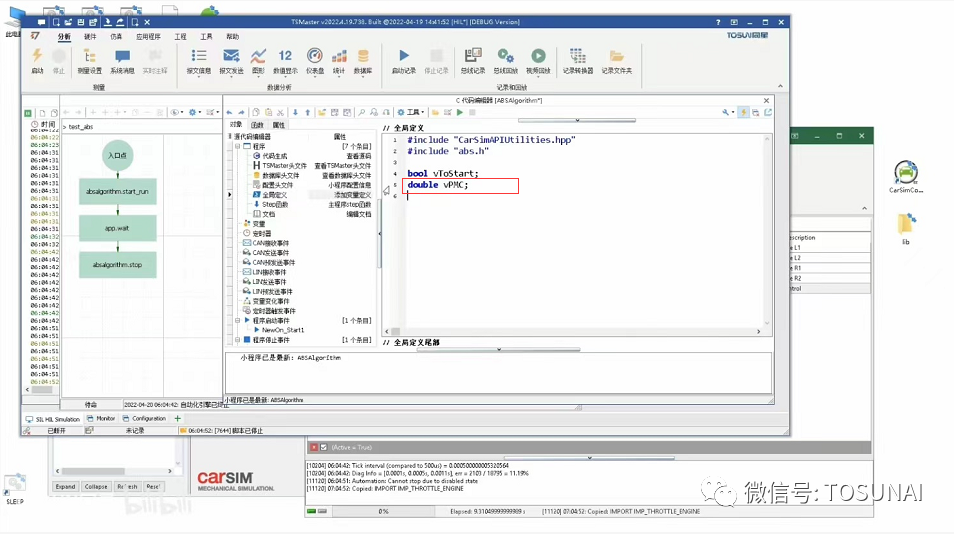
Task: Select the 函数 tab in code editor
Action: pyautogui.click(x=257, y=125)
